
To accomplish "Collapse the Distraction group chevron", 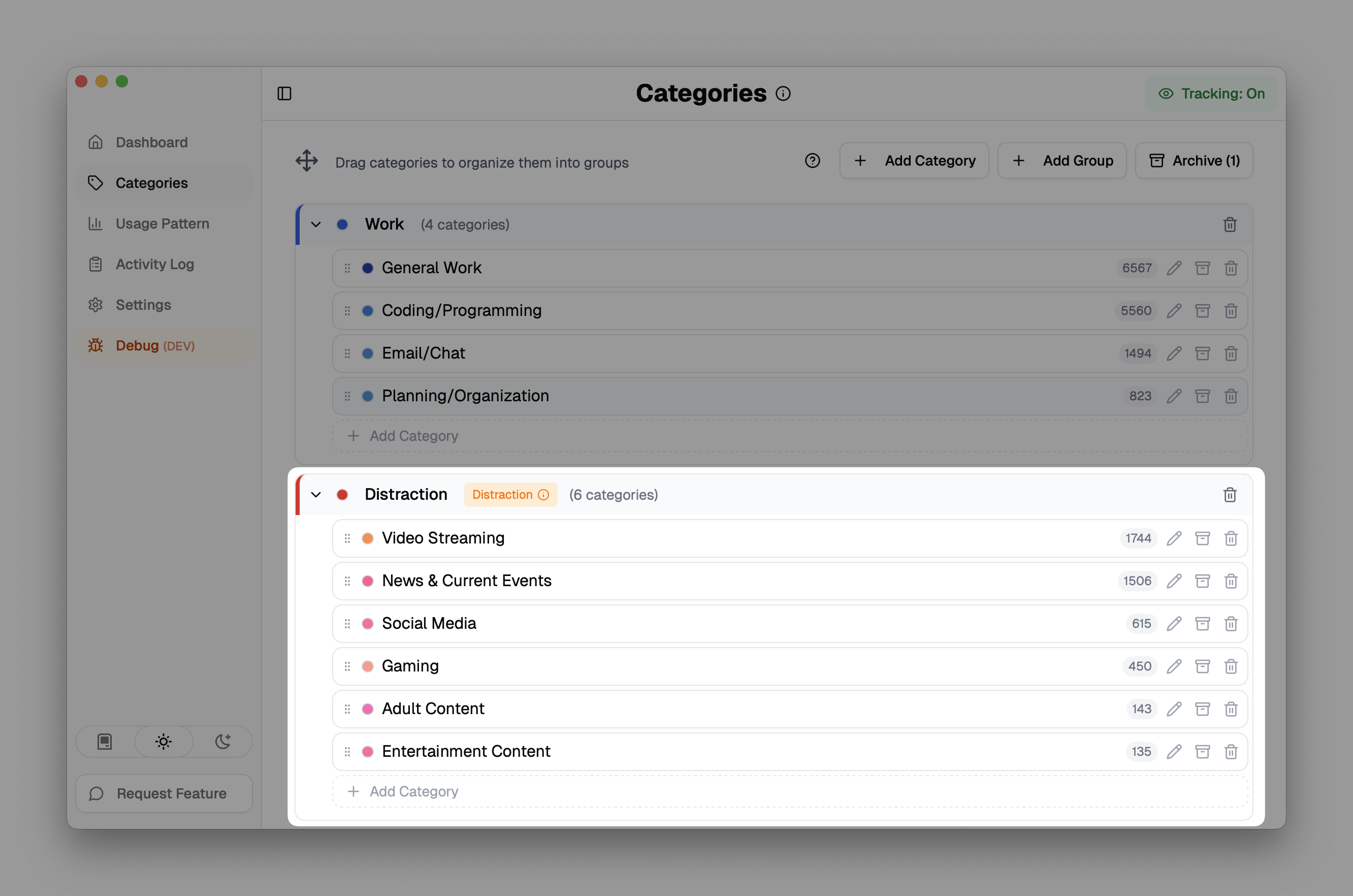I will pos(316,495).
